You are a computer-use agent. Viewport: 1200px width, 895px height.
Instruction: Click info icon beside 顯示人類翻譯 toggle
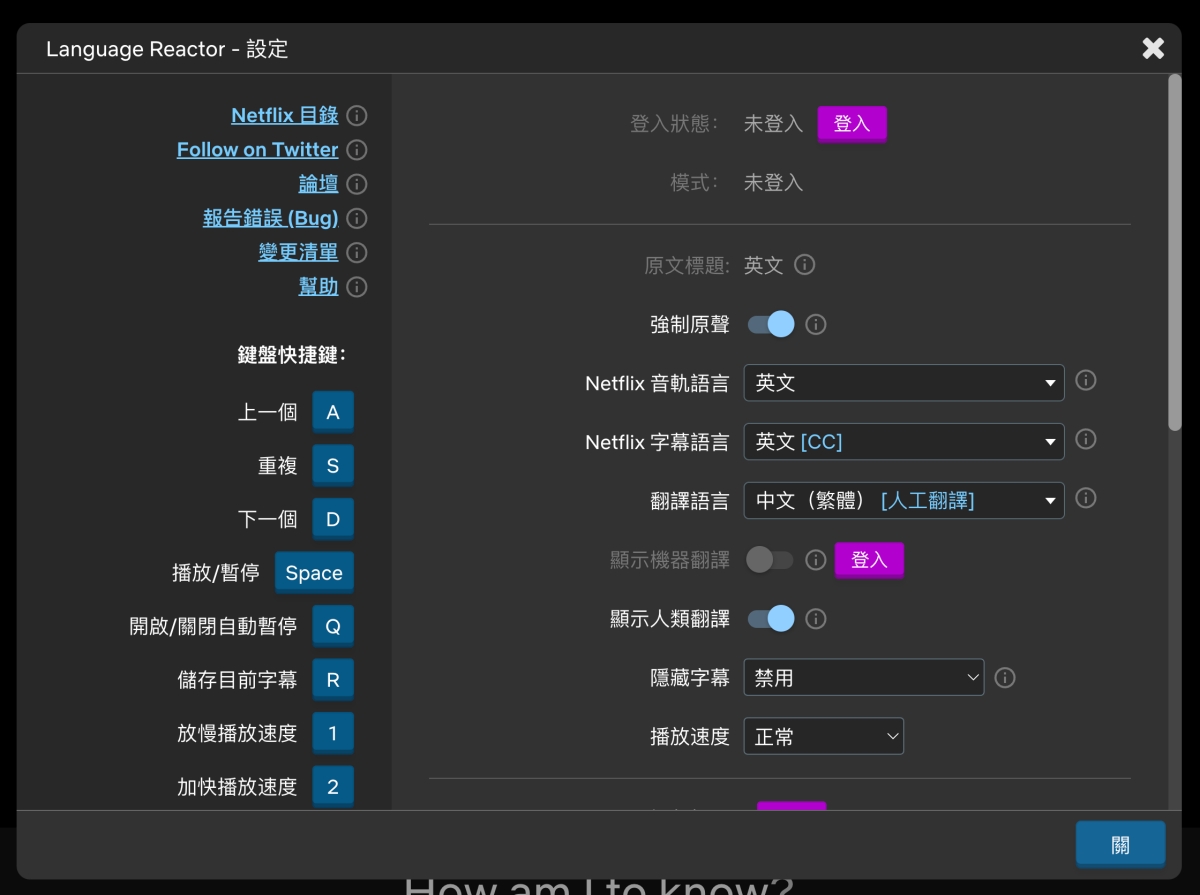pos(816,619)
